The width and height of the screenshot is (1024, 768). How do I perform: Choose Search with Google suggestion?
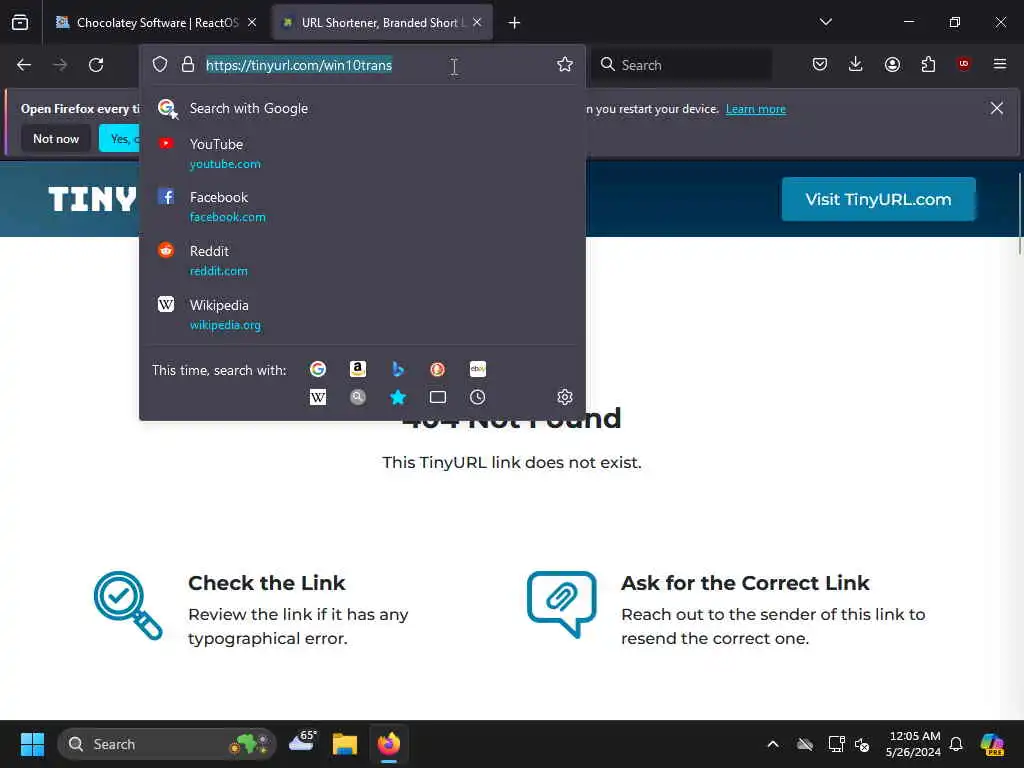click(x=362, y=108)
